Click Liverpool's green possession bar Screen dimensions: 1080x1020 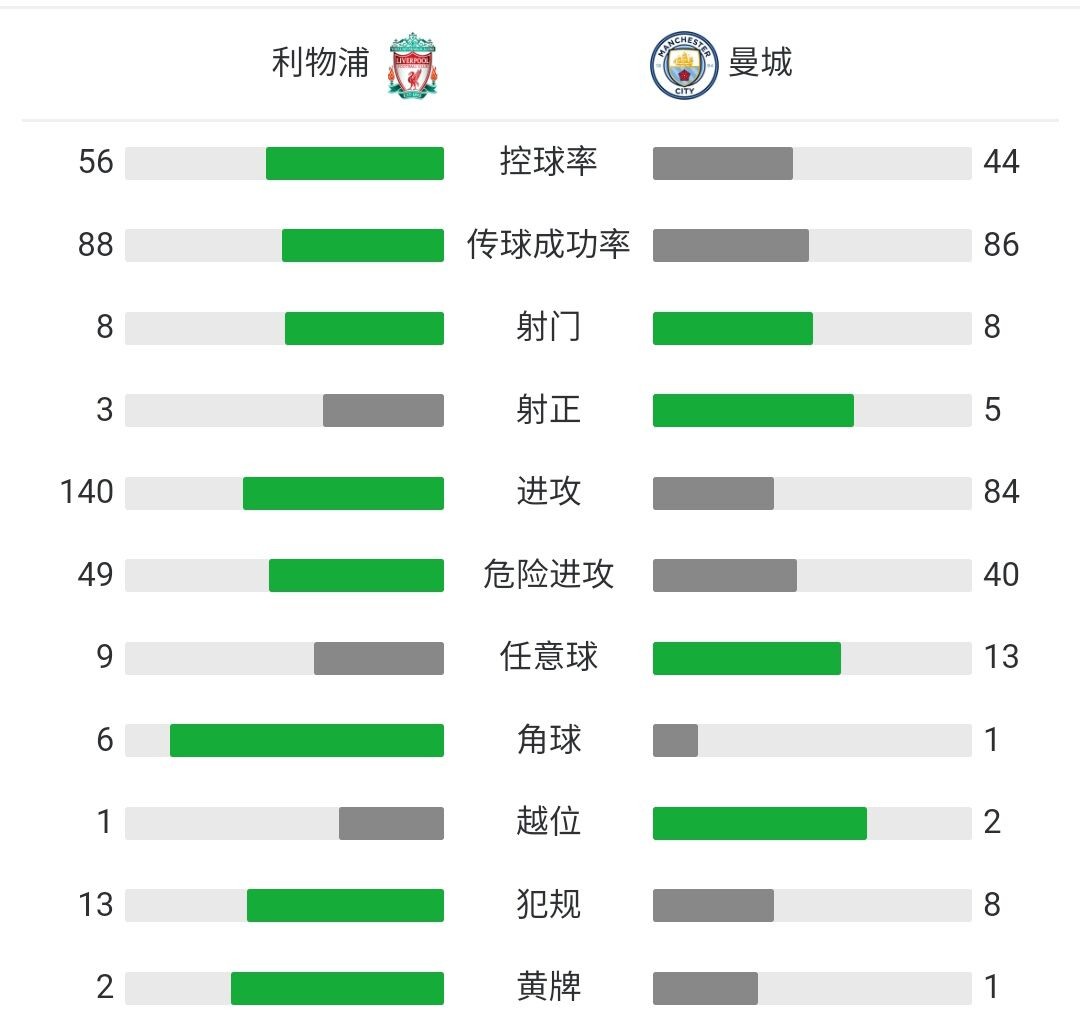(355, 163)
